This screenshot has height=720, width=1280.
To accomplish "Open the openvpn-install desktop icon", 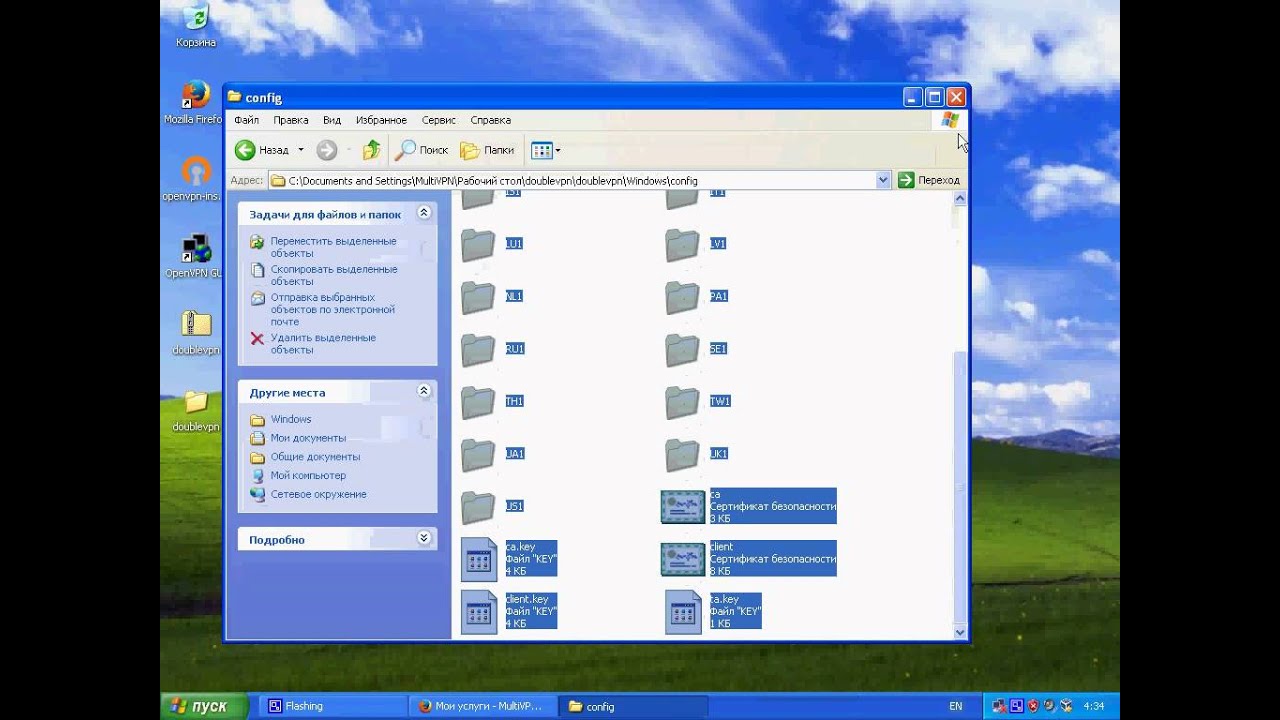I will tap(194, 180).
